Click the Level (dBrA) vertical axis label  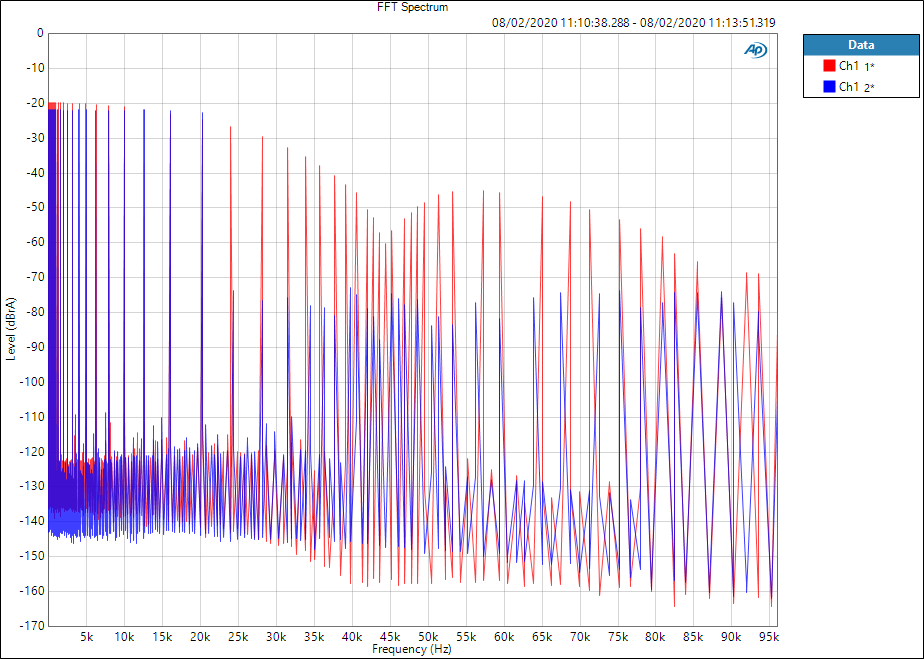click(11, 329)
